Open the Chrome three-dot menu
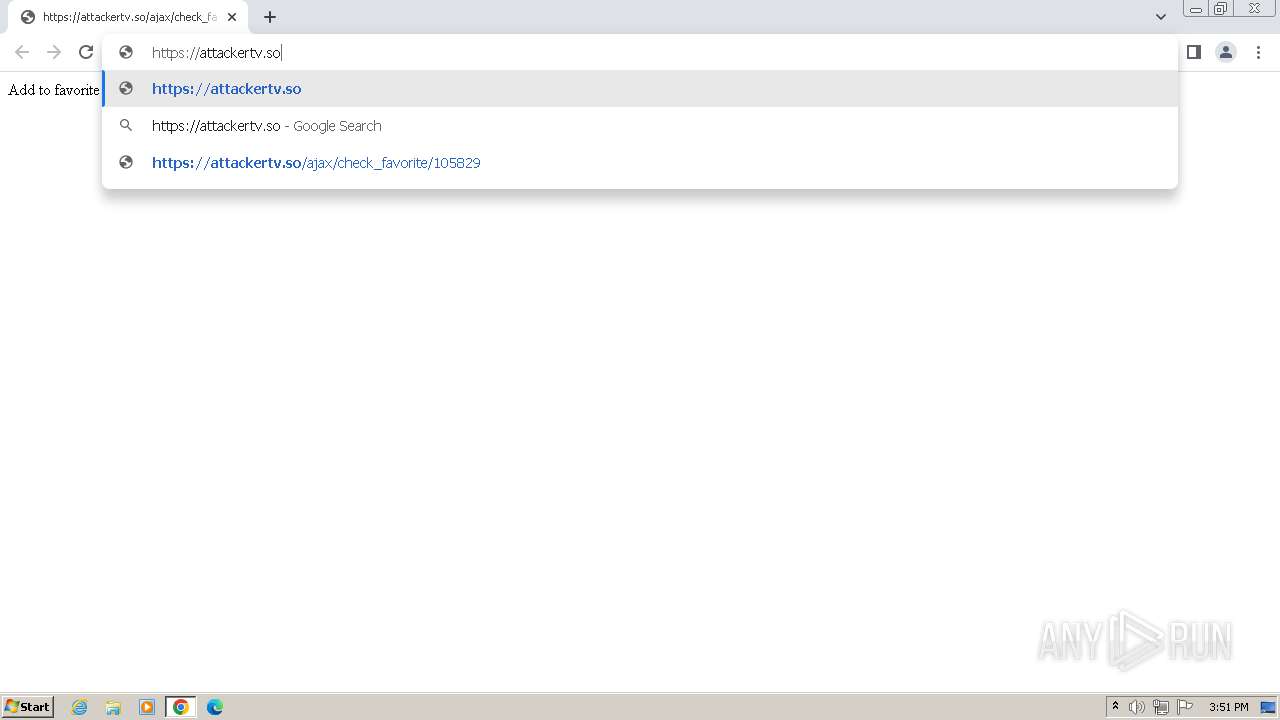The height and width of the screenshot is (720, 1280). [1259, 52]
